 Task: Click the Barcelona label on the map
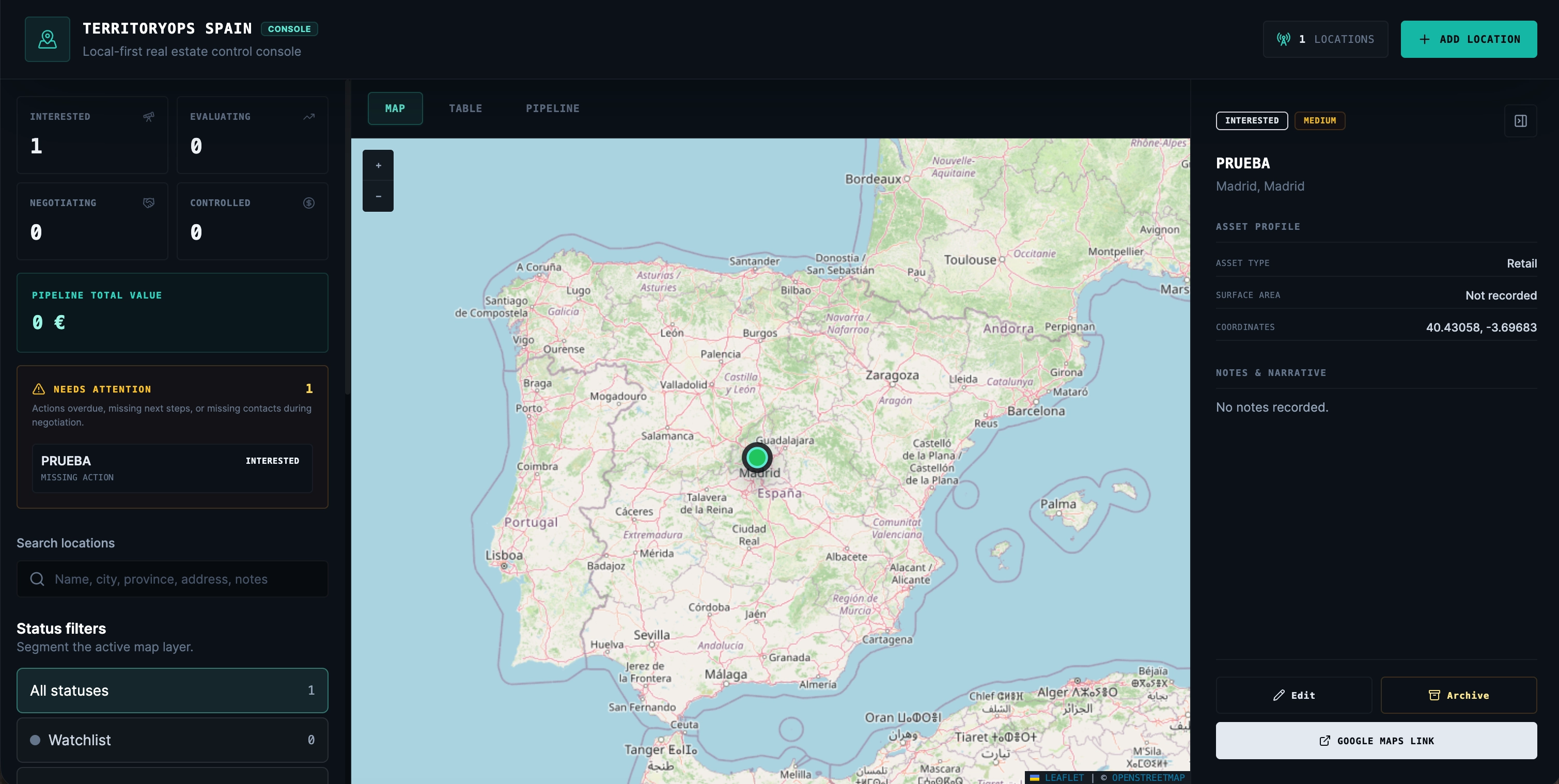[x=1036, y=411]
